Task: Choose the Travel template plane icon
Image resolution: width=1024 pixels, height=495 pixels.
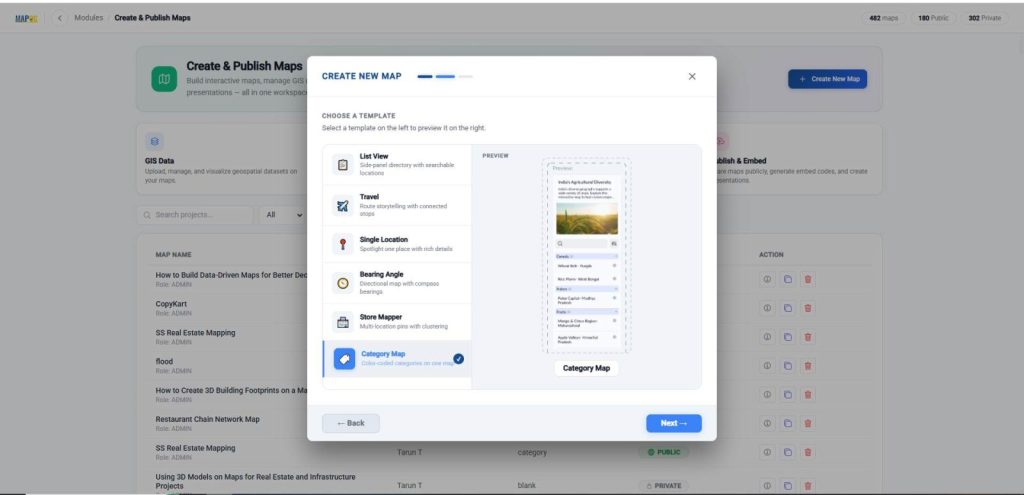Action: point(343,206)
